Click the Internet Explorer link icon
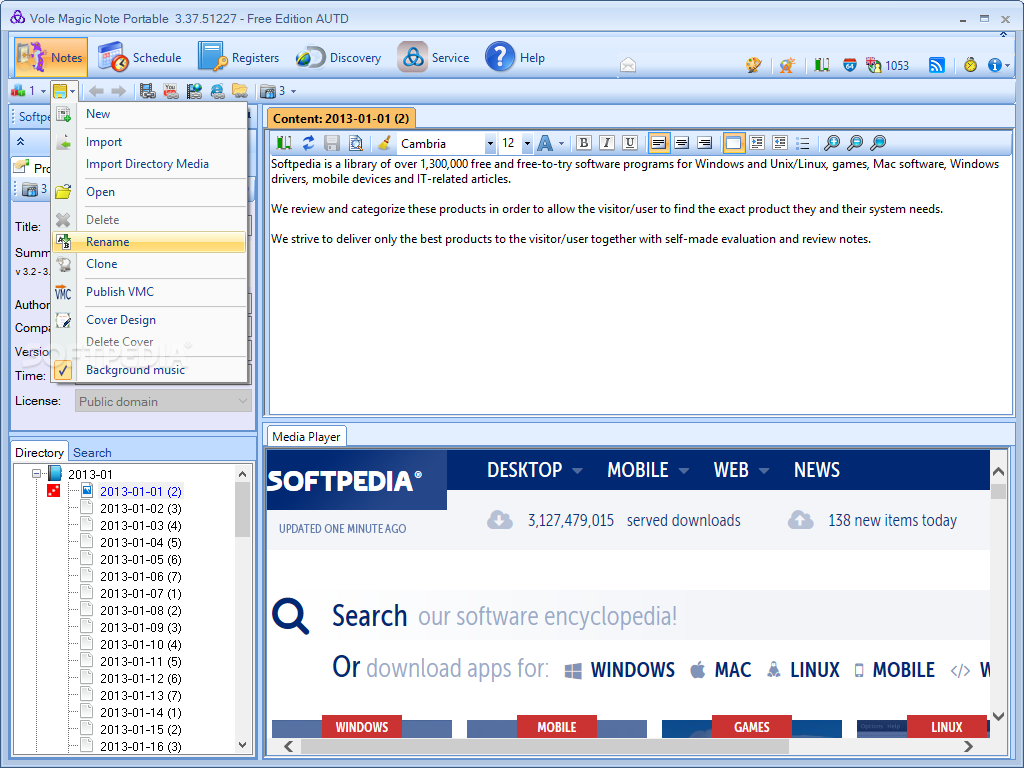Screen dimensions: 1024x768 tap(217, 91)
